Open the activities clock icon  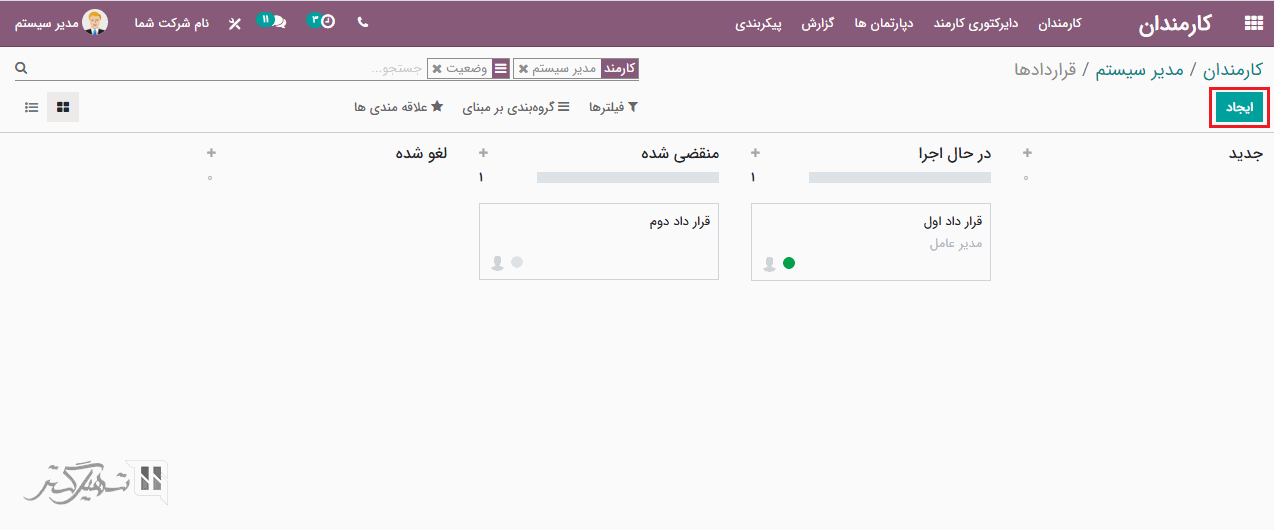(x=327, y=22)
